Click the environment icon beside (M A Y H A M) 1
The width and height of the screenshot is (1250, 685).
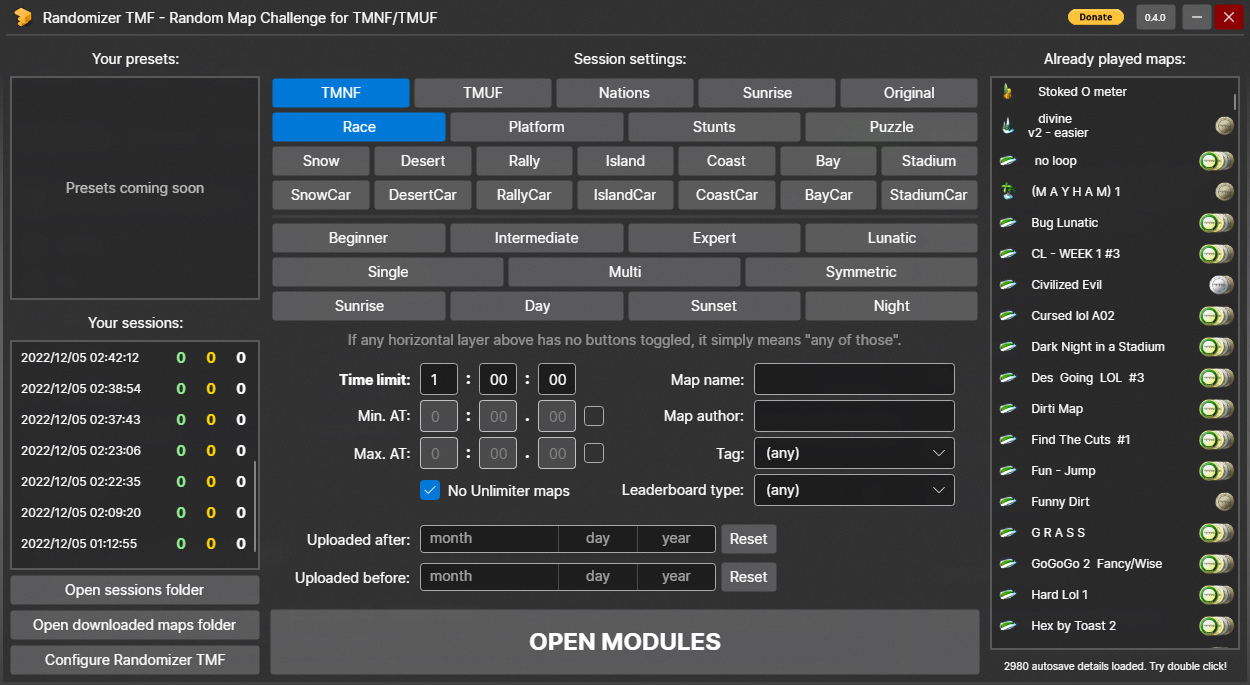1009,192
